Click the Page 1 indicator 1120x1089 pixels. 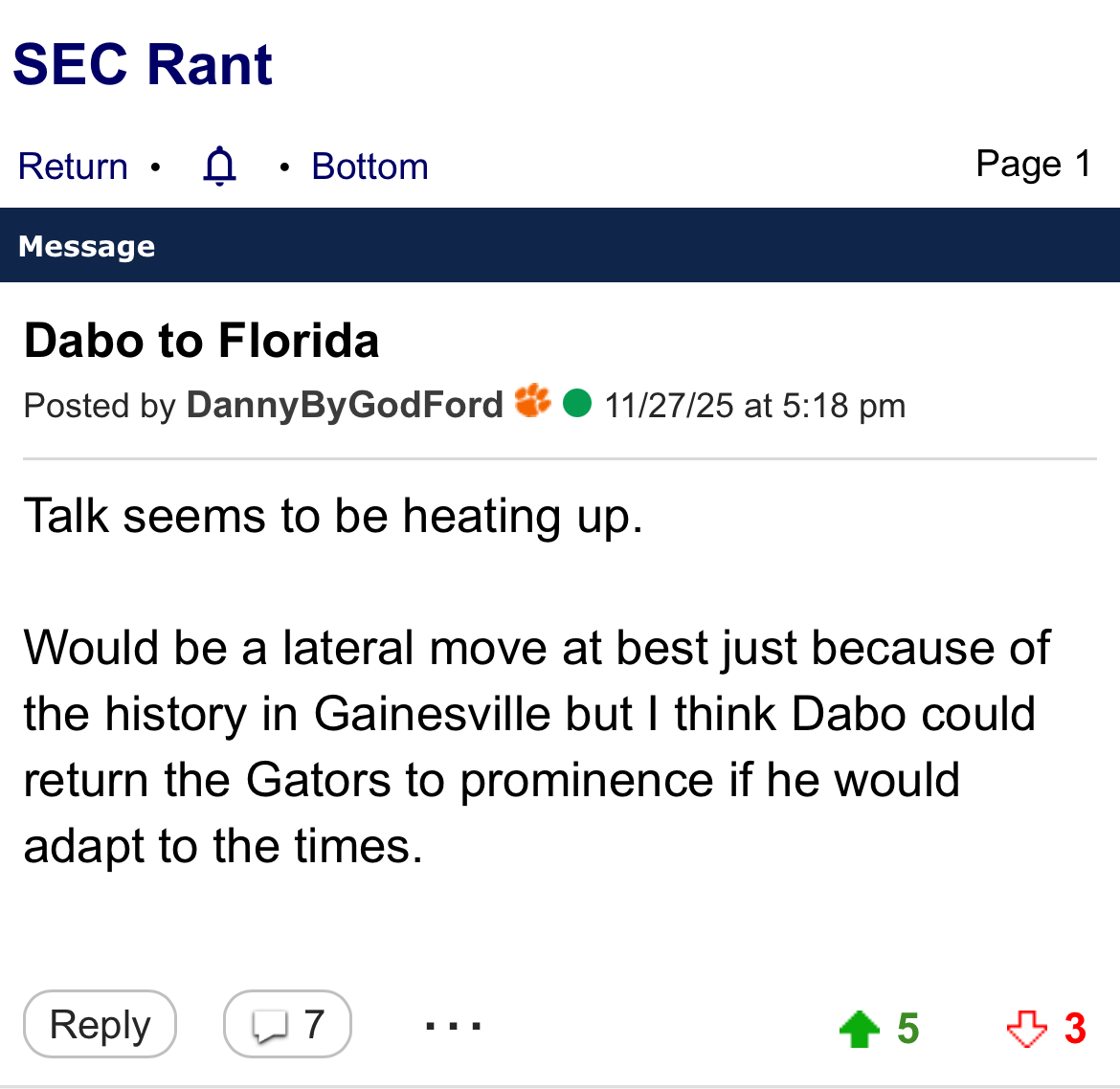tap(1033, 164)
